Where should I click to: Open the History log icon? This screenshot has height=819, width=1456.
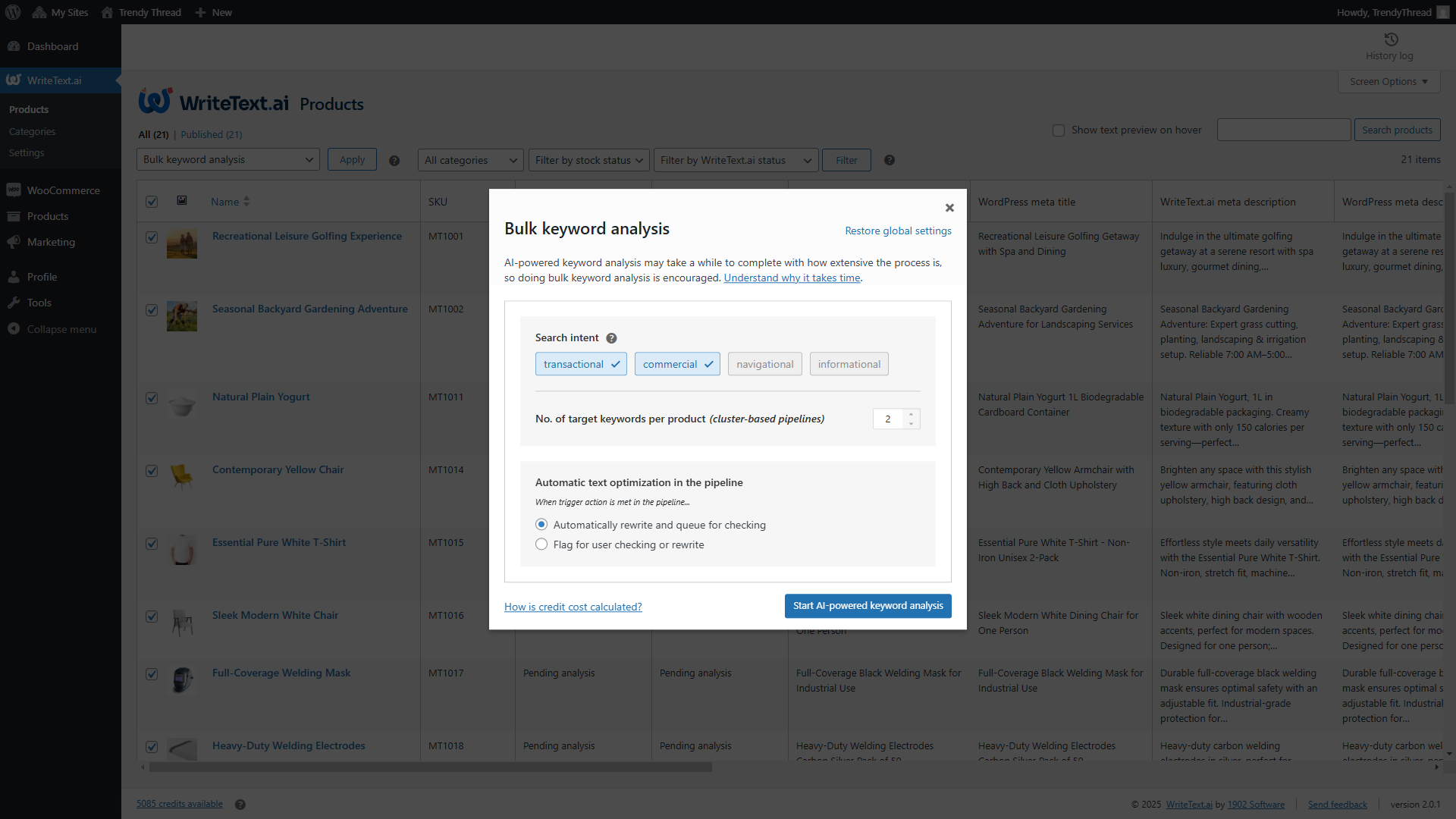point(1389,47)
